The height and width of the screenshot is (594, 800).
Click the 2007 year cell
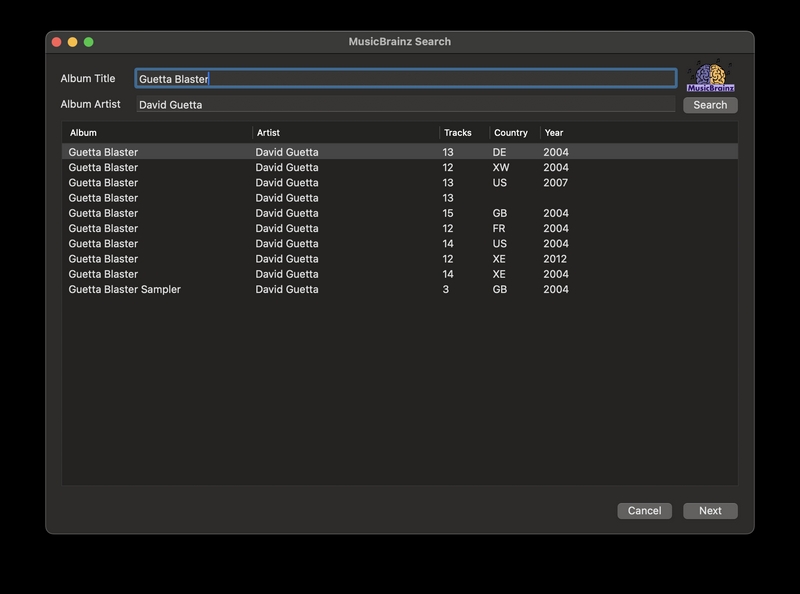tap(555, 183)
